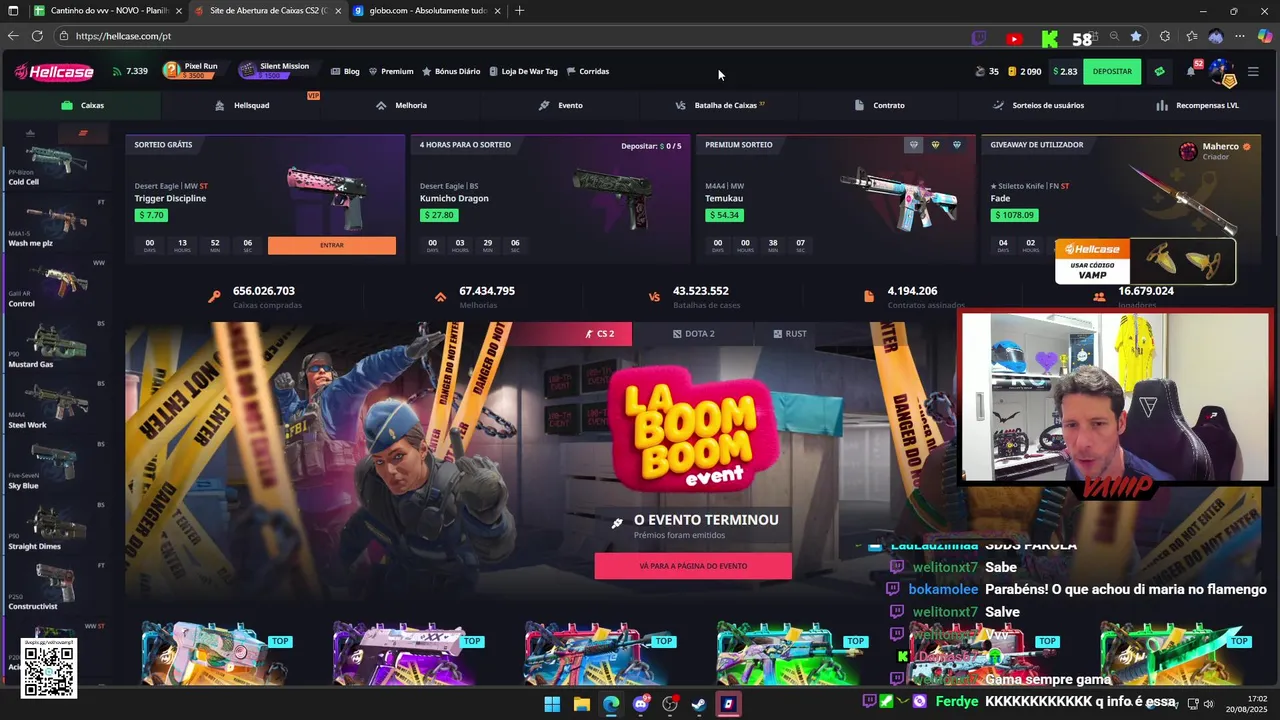Open File Explorer from the taskbar
Image resolution: width=1280 pixels, height=720 pixels.
coord(581,704)
